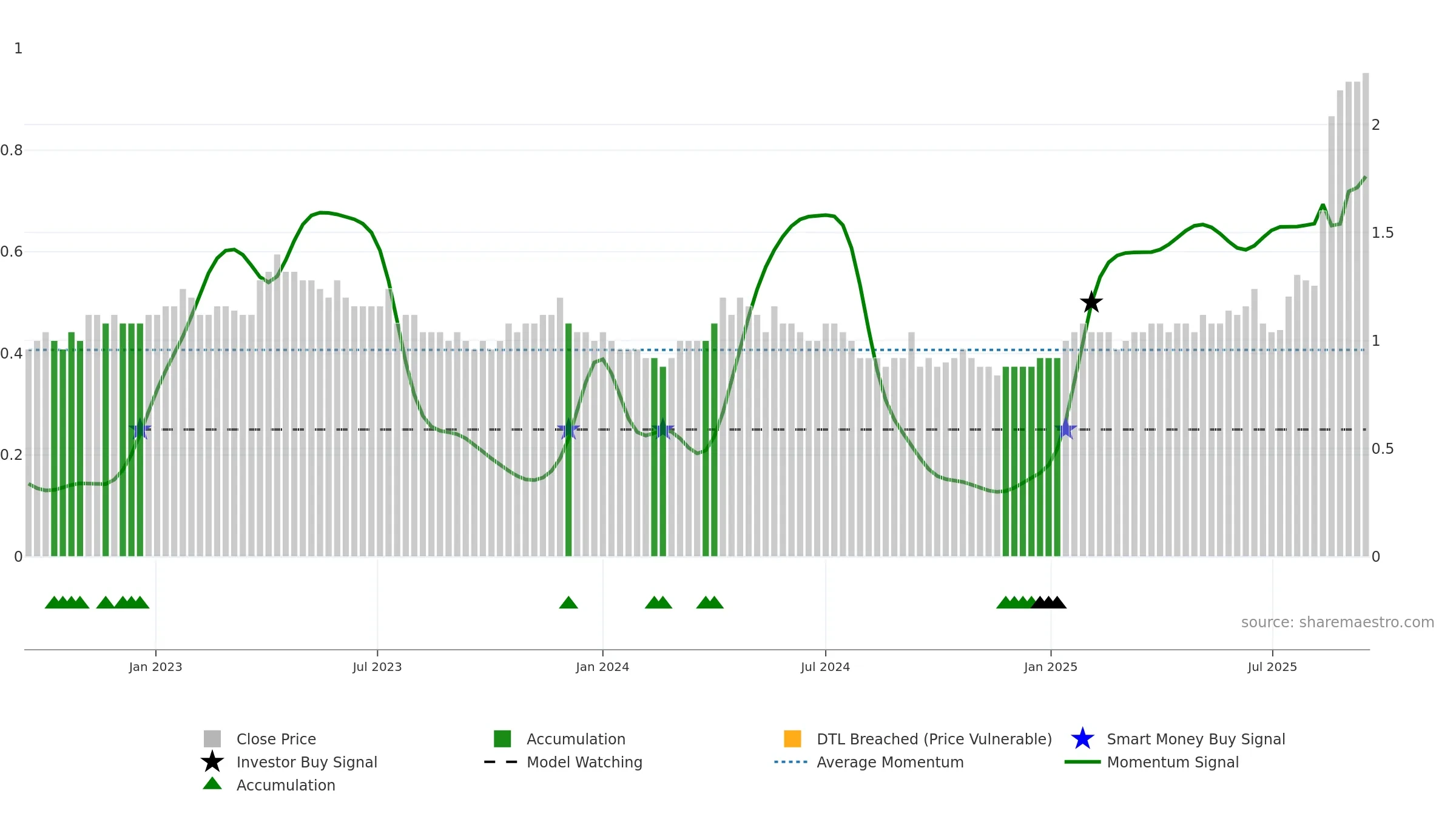Click the black Investor Buy Signal star on chart

[1091, 302]
